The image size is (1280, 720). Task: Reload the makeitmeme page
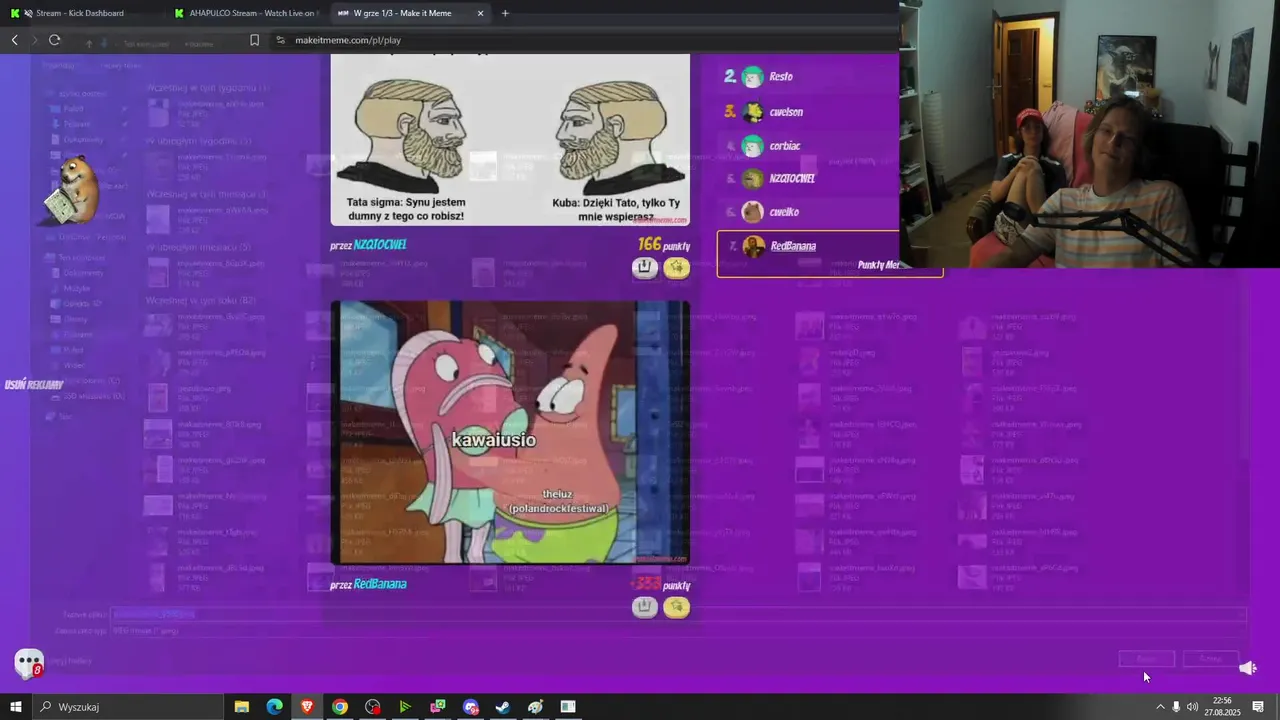(x=55, y=40)
